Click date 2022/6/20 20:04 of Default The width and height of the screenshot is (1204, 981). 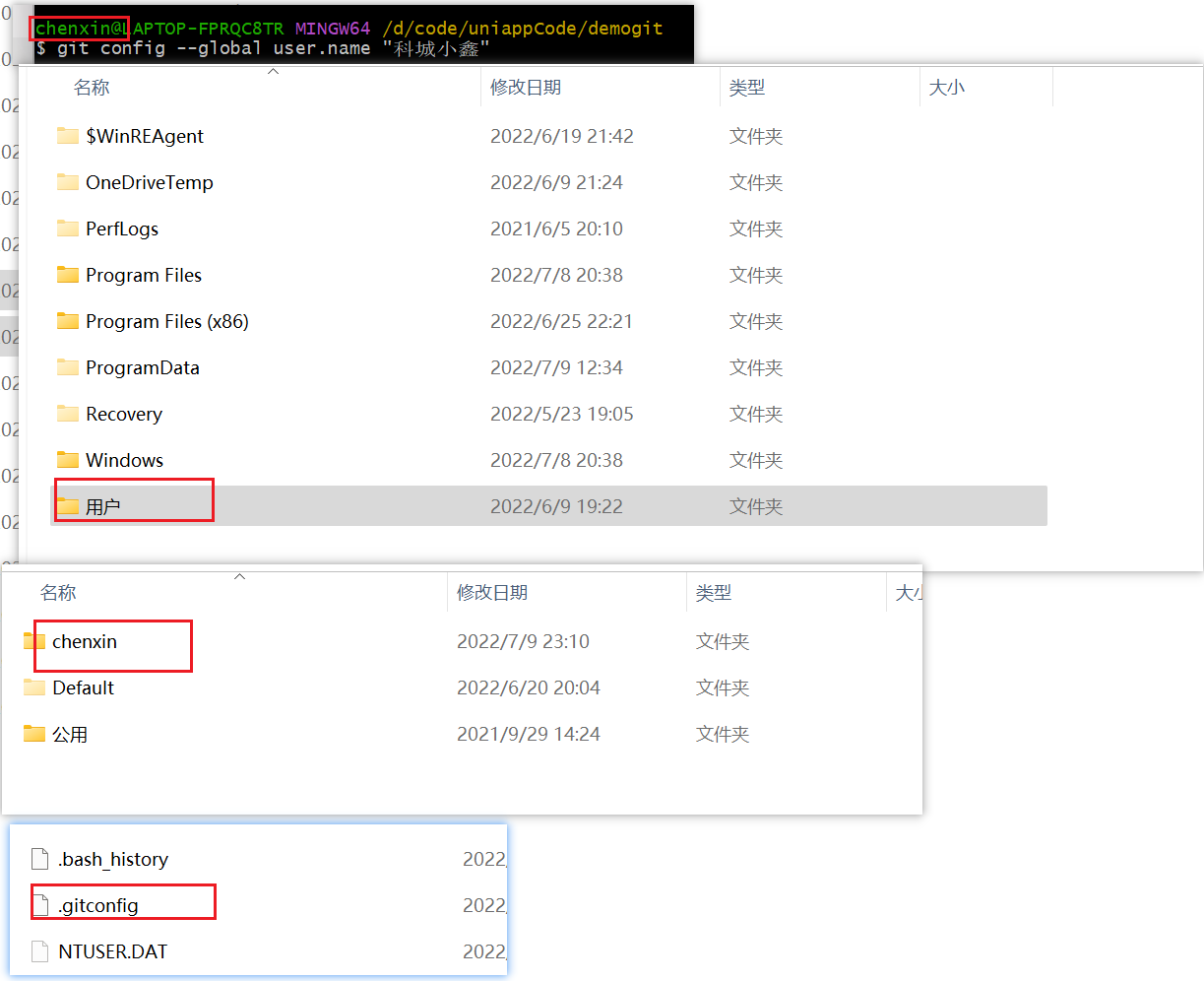click(529, 687)
